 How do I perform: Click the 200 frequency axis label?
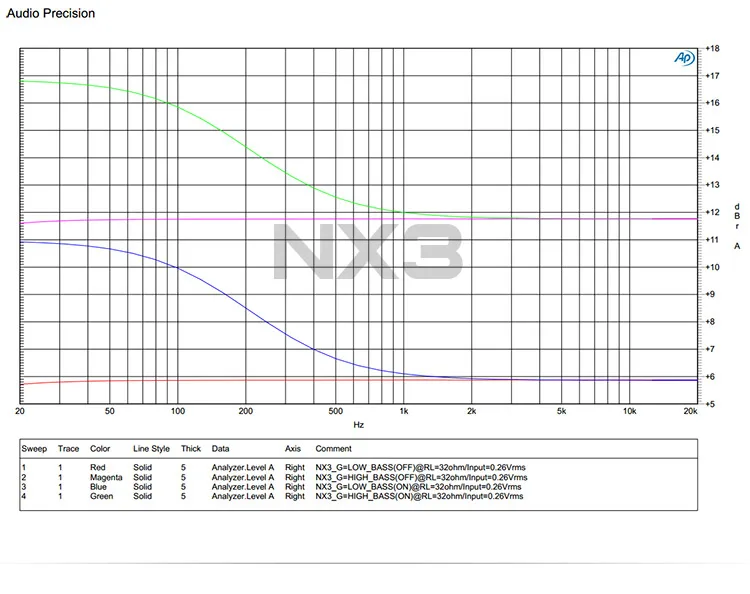click(x=246, y=411)
